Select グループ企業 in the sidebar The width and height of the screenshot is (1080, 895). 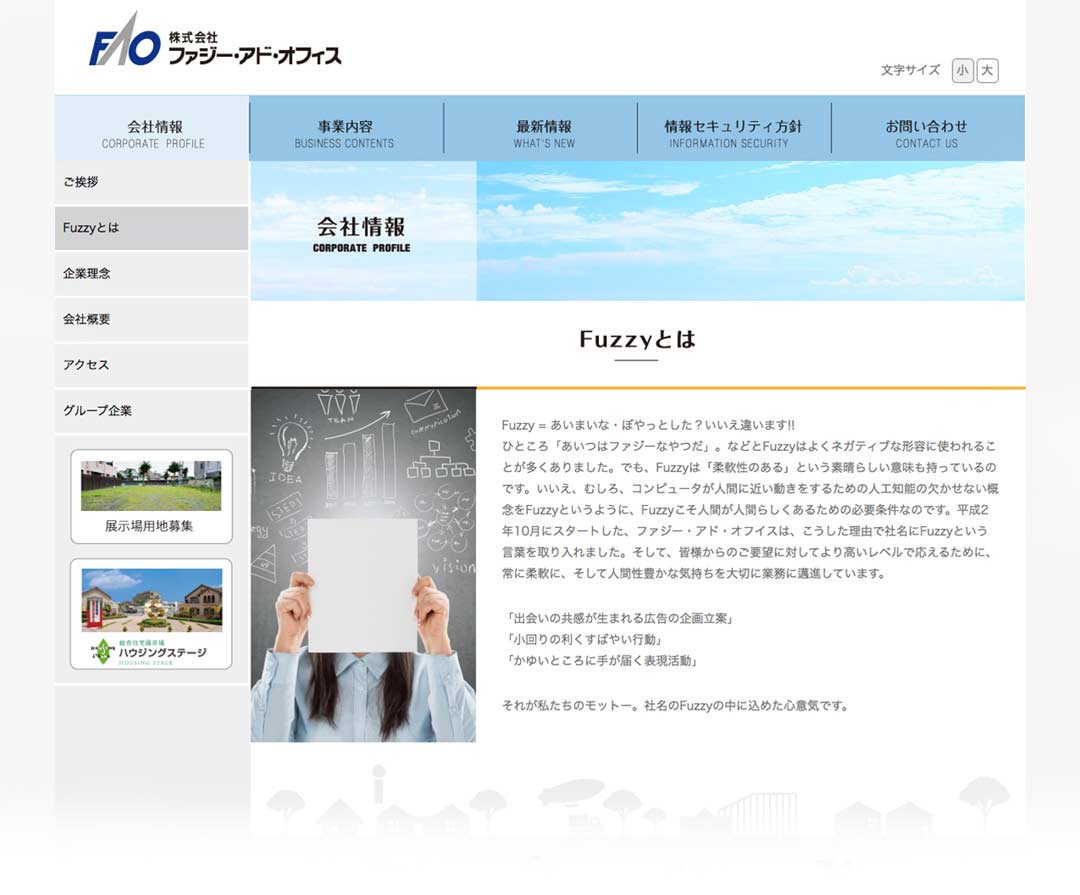152,411
